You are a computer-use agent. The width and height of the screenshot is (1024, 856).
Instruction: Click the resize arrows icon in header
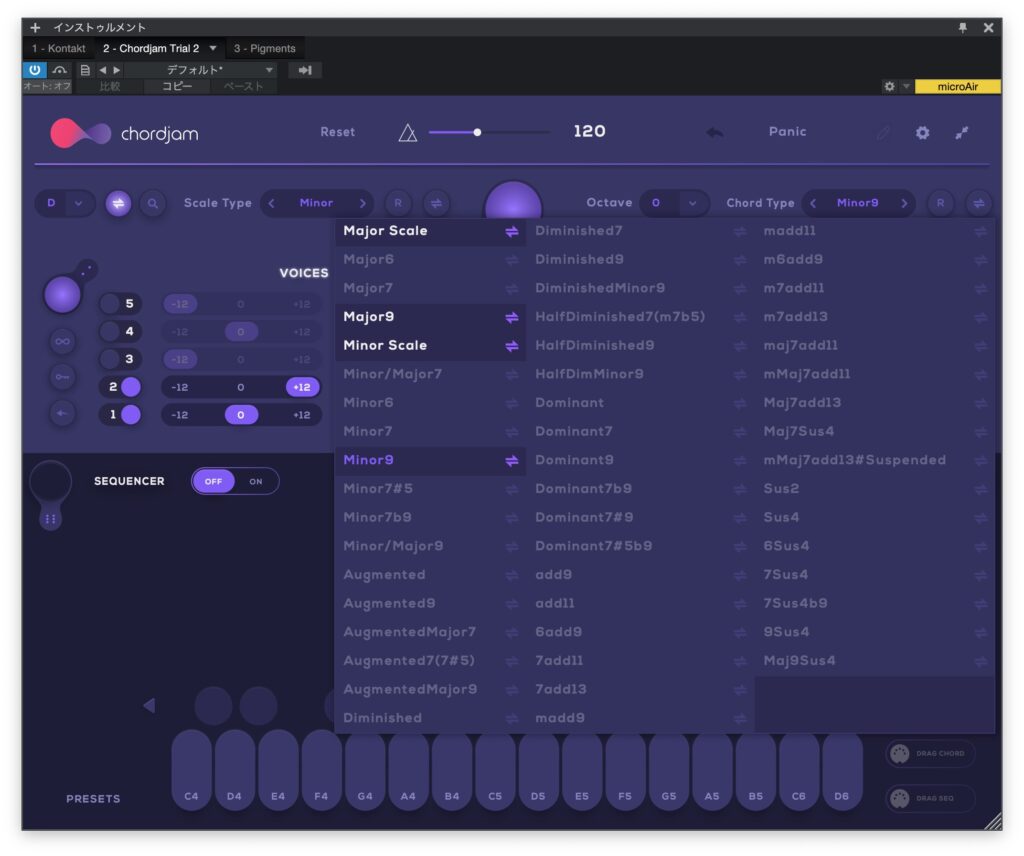[x=962, y=132]
